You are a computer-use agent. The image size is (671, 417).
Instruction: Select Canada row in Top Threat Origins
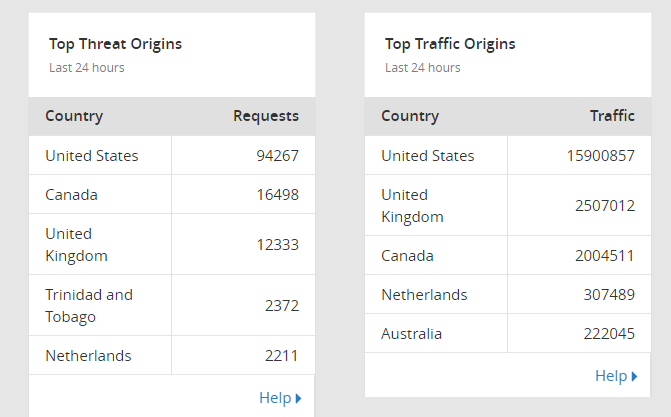point(71,195)
